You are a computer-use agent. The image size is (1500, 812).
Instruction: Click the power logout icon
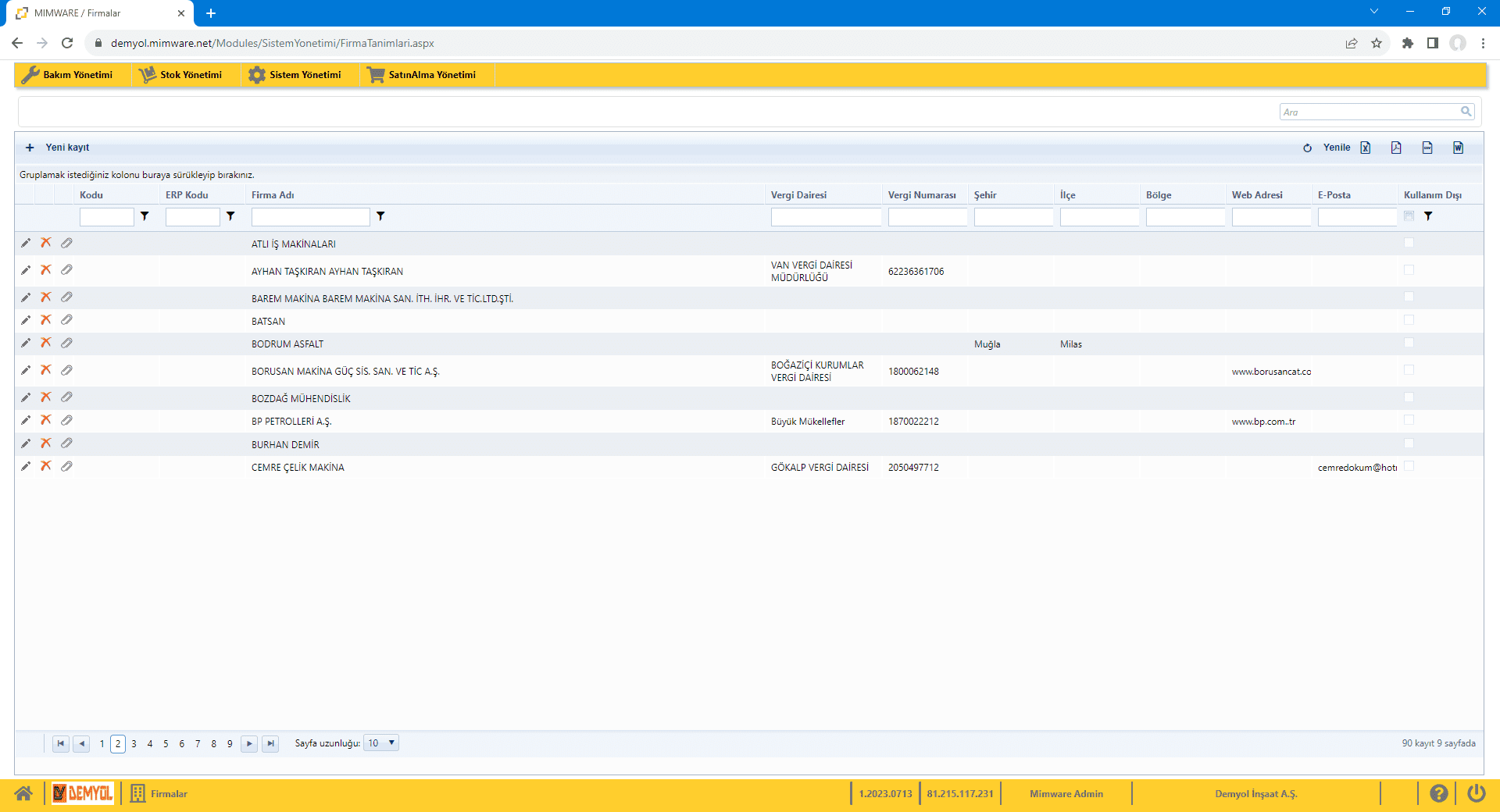pos(1476,794)
